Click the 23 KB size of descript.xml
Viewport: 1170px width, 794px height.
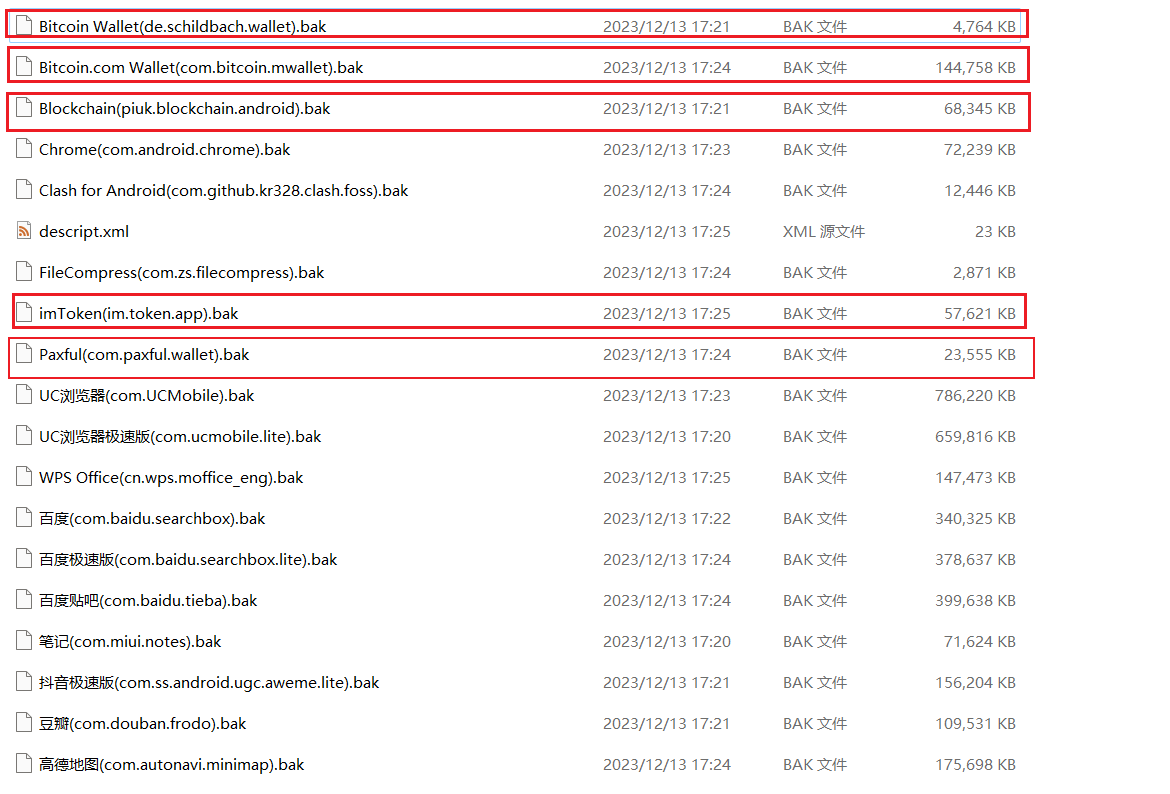point(995,232)
